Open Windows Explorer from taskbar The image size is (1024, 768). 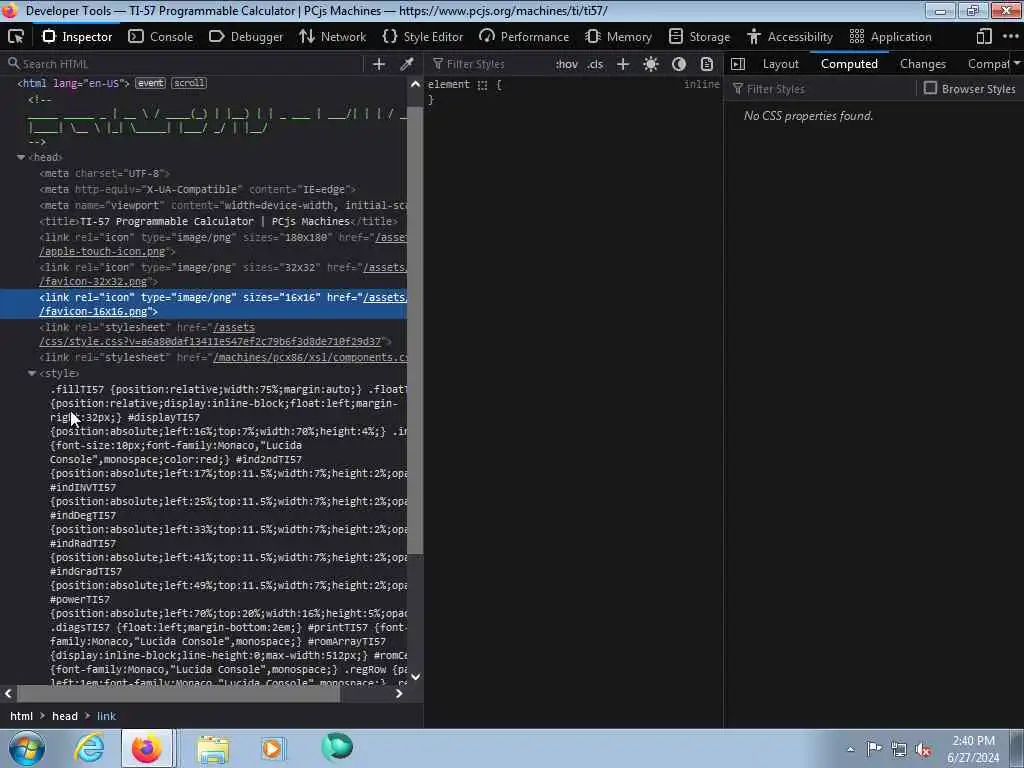click(x=213, y=748)
